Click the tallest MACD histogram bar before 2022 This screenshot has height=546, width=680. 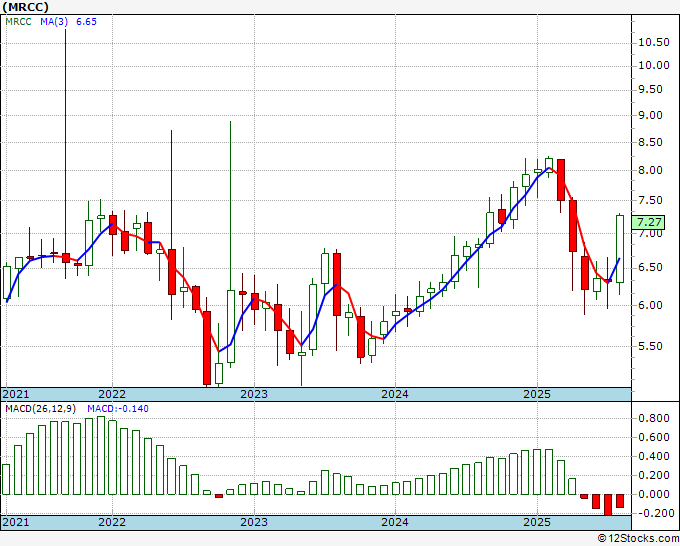click(101, 455)
